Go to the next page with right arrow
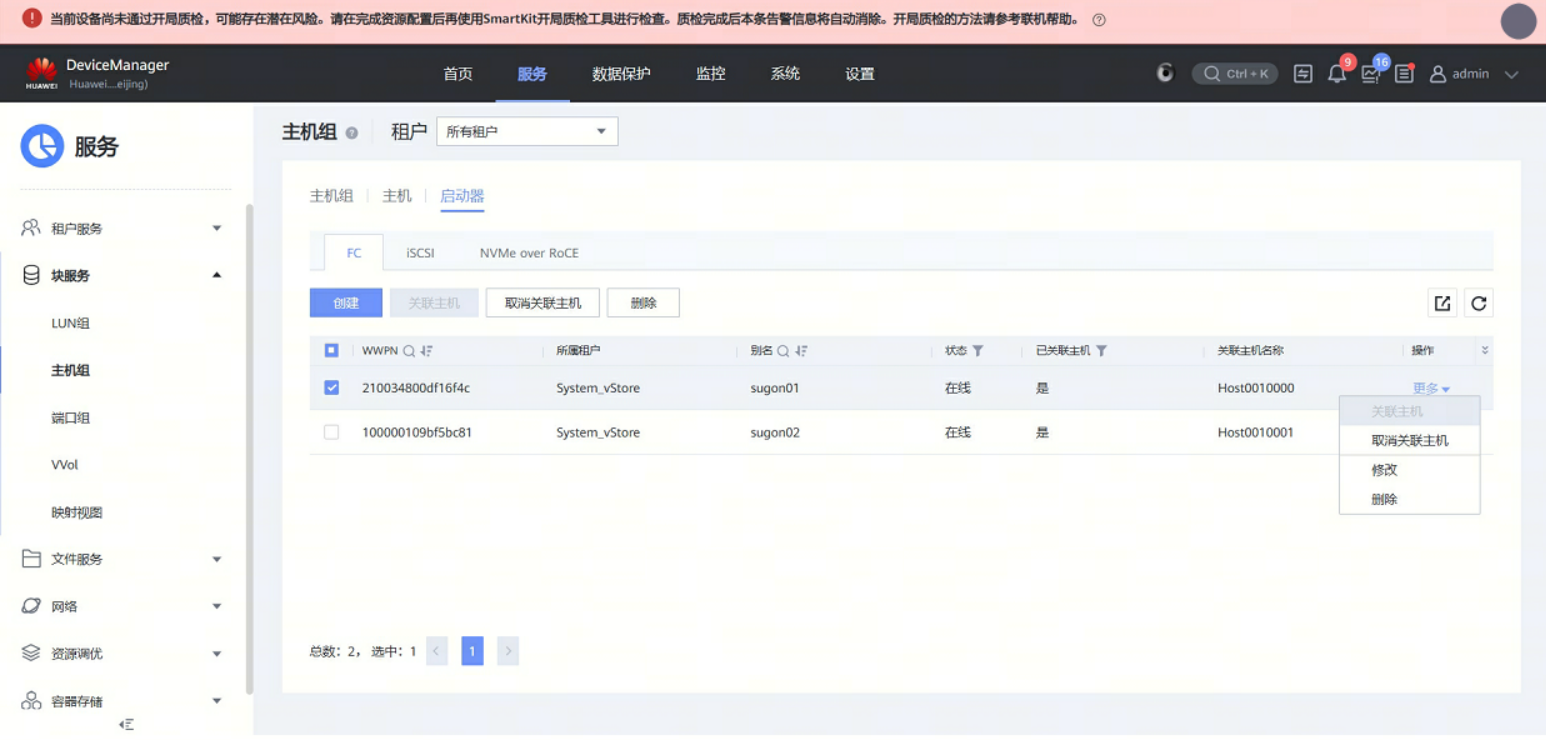This screenshot has width=1546, height=740. 508,652
